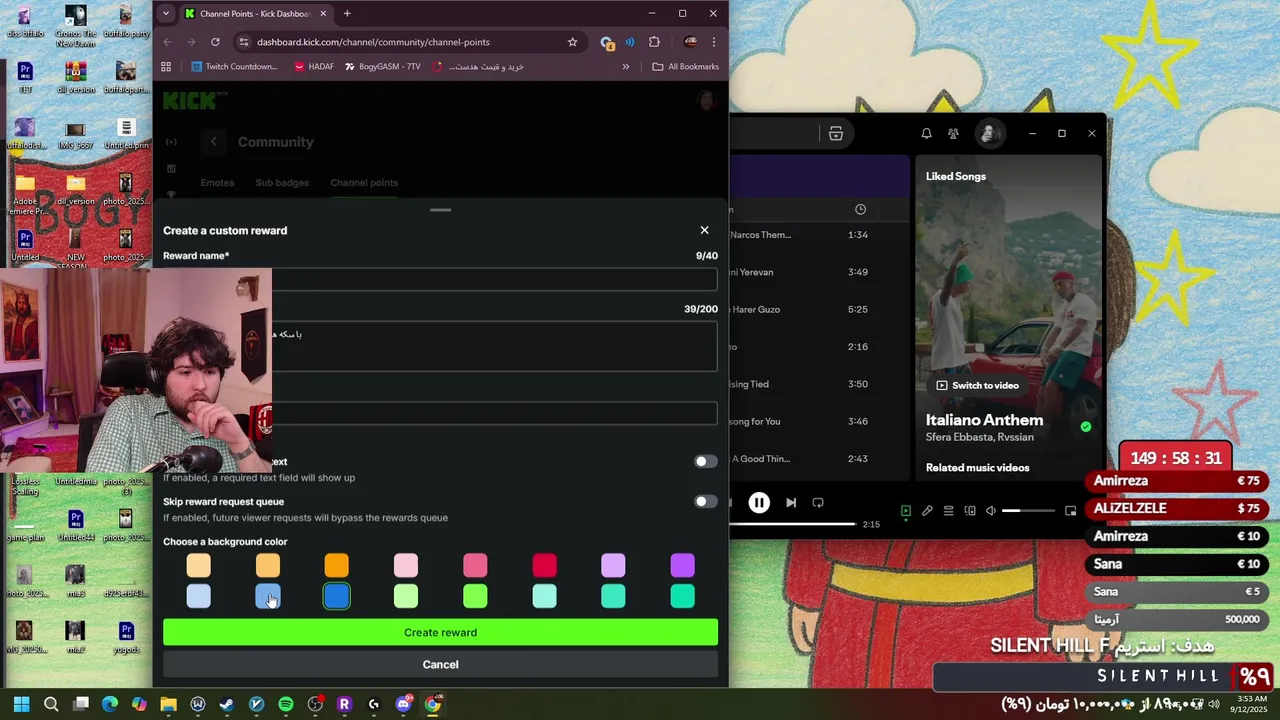This screenshot has width=1280, height=720.
Task: Click the Create reward button
Action: point(440,632)
